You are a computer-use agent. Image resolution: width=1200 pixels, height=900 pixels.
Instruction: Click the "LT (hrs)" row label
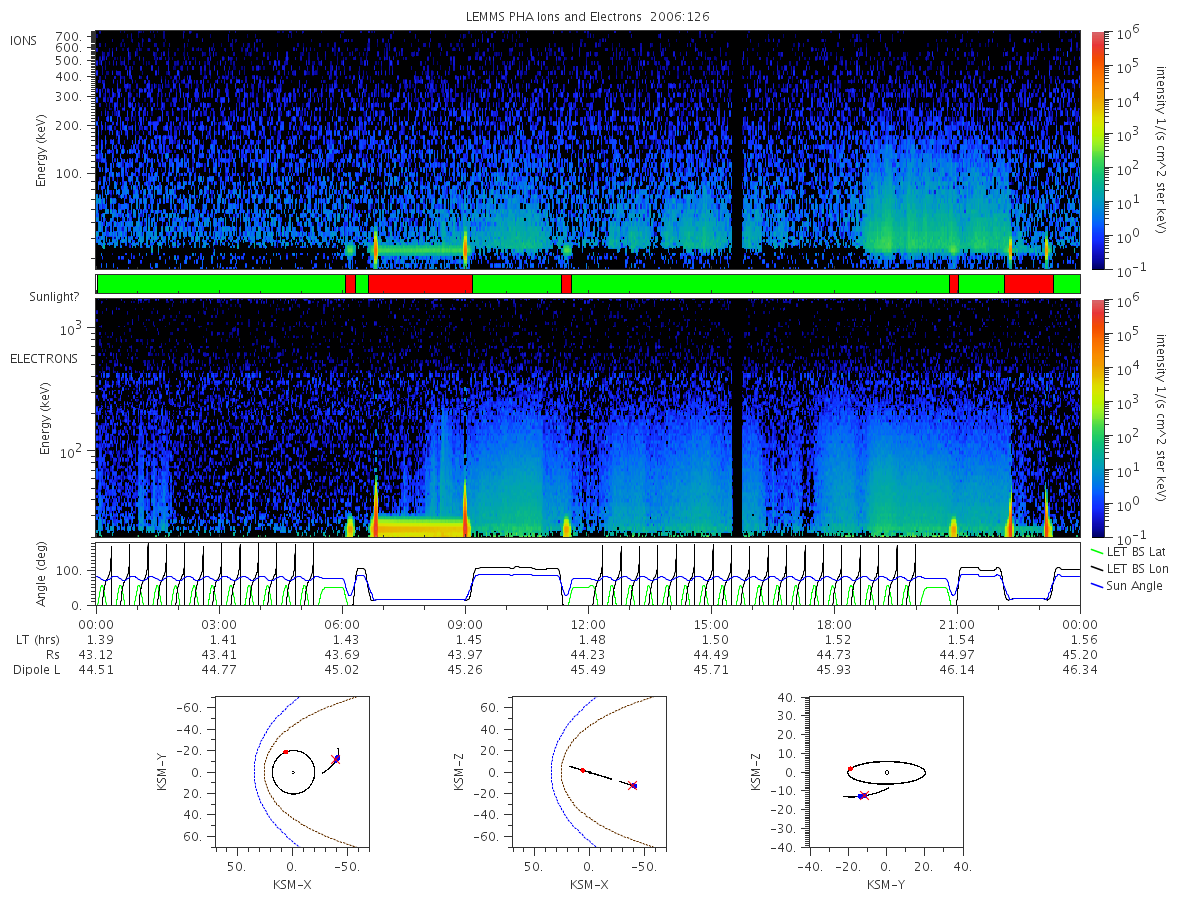36,639
